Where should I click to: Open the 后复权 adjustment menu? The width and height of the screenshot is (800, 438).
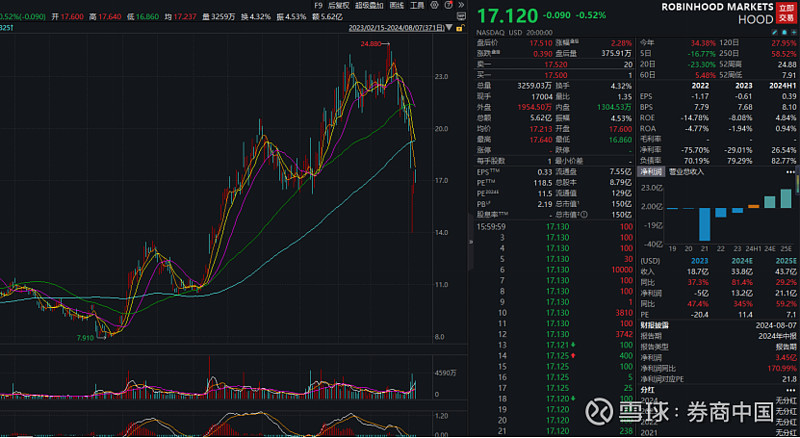[x=339, y=5]
